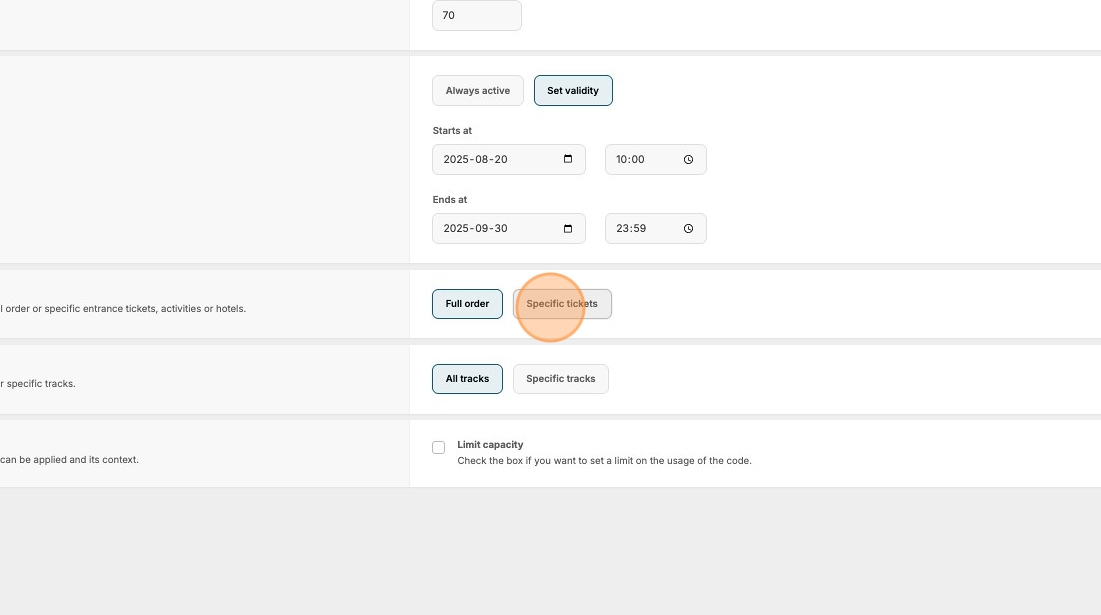Select the All tracks option

[x=467, y=379]
